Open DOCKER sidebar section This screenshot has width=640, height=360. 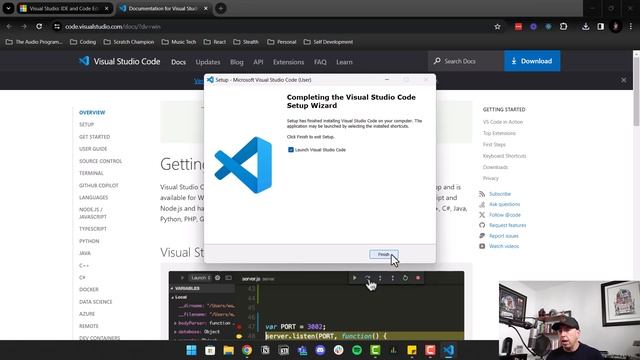coord(89,289)
